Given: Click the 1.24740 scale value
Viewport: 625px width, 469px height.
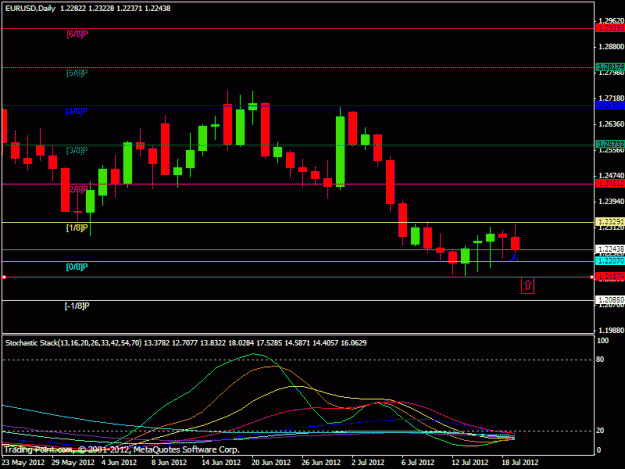Looking at the screenshot, I should 611,176.
